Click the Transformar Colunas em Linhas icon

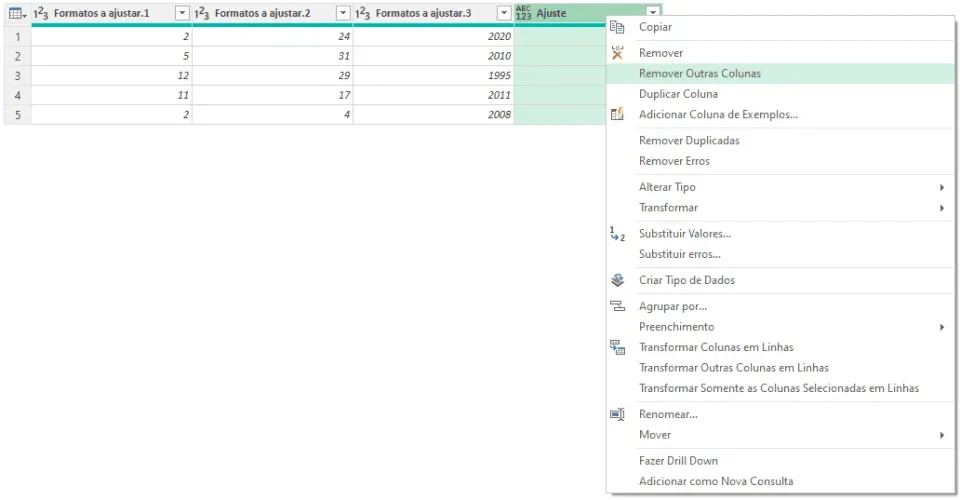coord(617,348)
